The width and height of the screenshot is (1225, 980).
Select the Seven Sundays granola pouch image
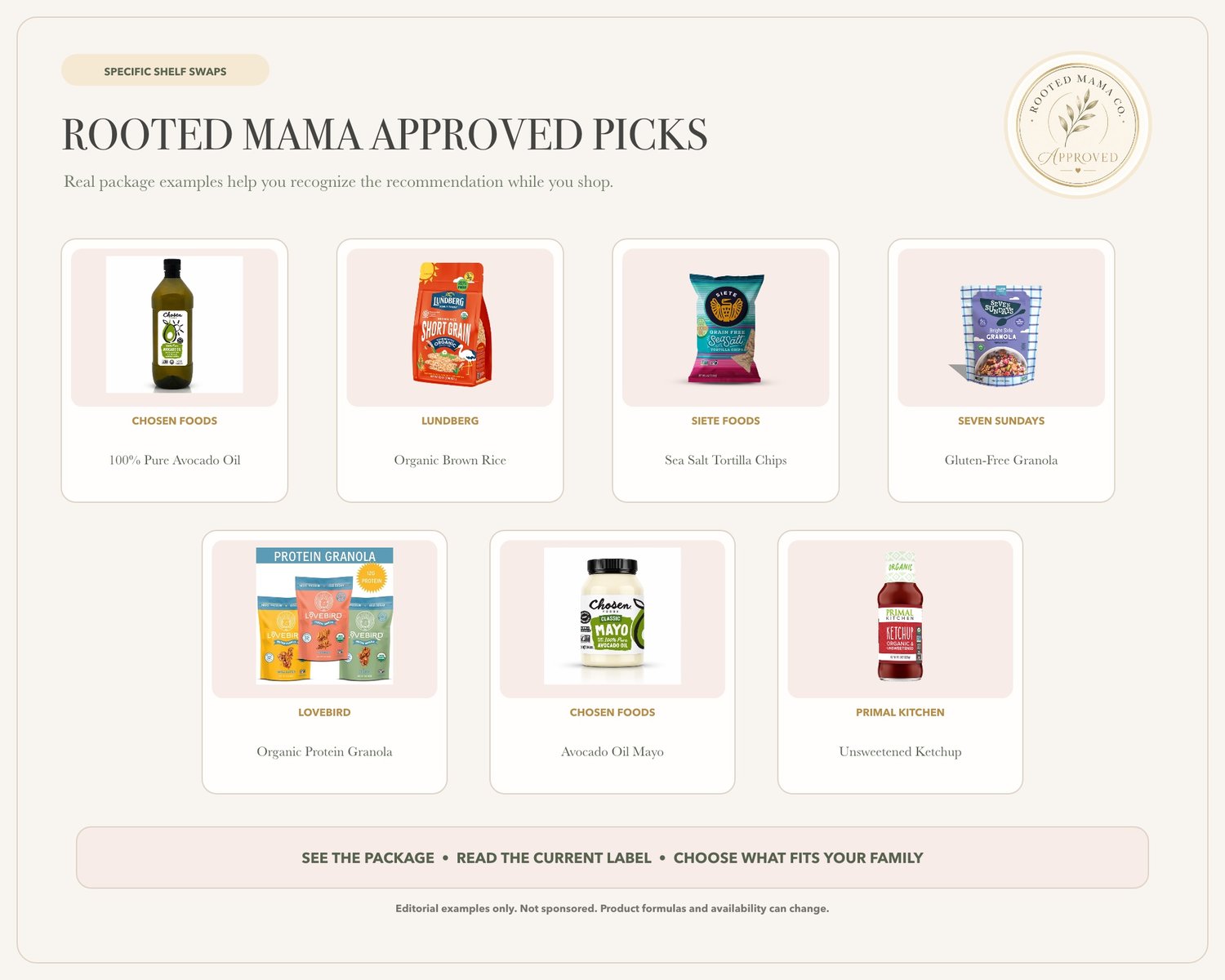[996, 335]
